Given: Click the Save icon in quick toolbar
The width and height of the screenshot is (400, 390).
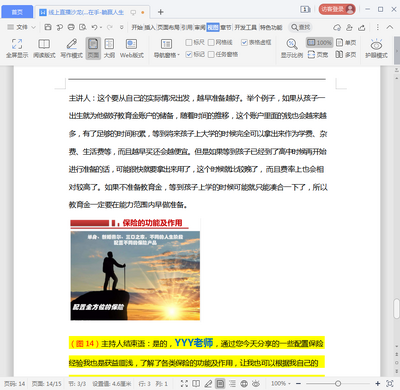Looking at the screenshot, I should tap(48, 27).
